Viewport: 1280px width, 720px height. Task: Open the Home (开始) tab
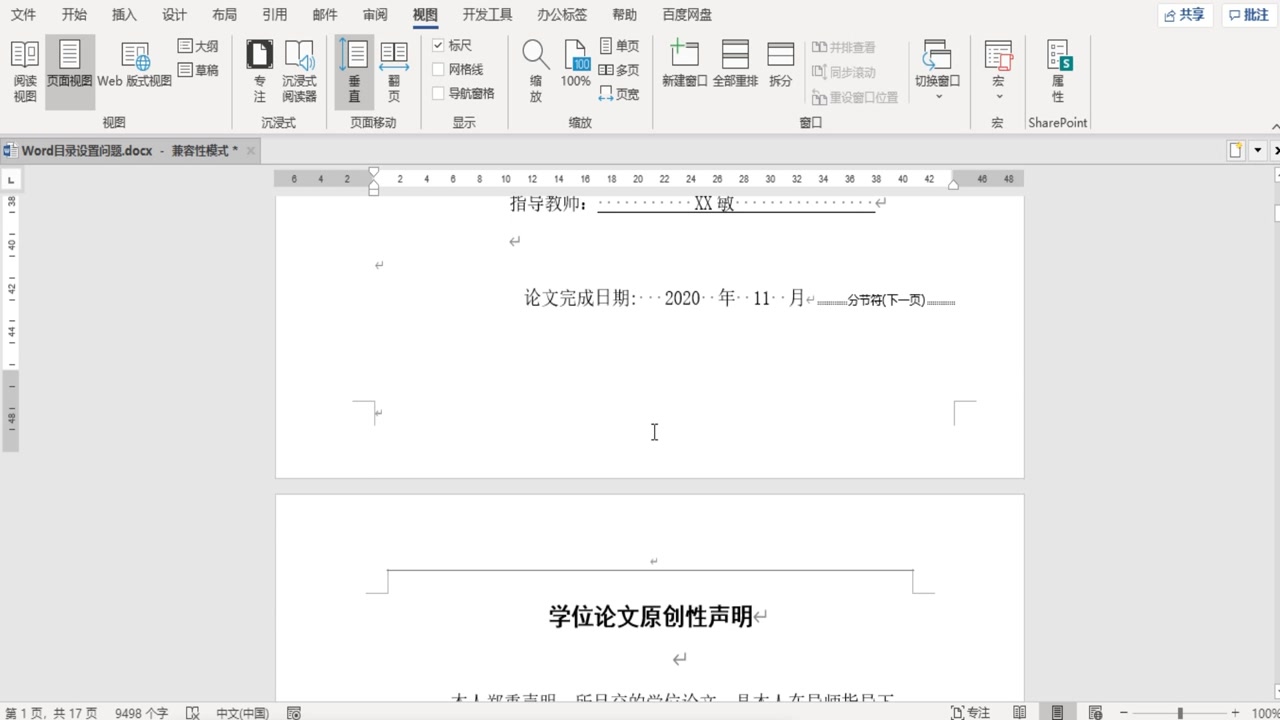point(74,15)
